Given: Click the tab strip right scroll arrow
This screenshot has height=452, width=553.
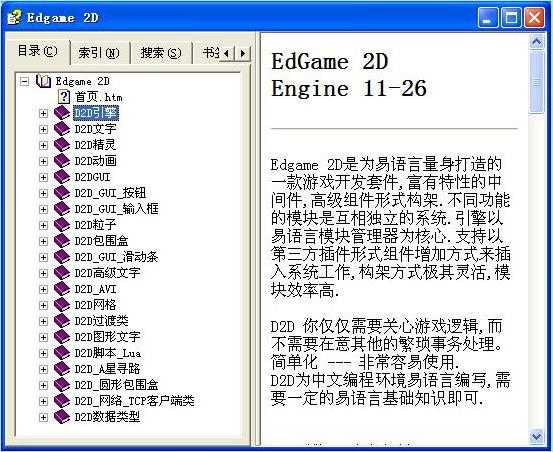Looking at the screenshot, I should tap(243, 54).
